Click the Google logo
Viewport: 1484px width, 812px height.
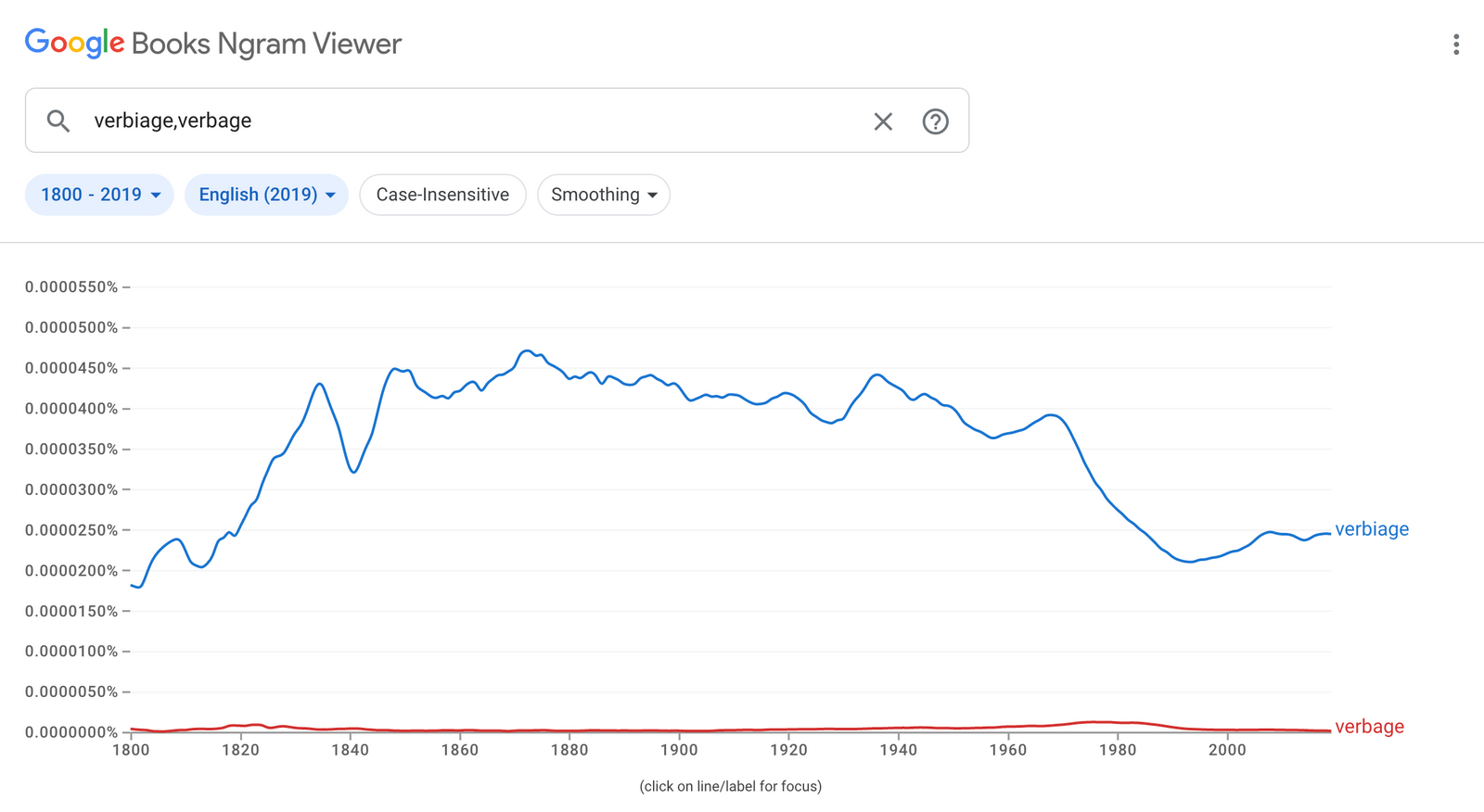tap(72, 42)
